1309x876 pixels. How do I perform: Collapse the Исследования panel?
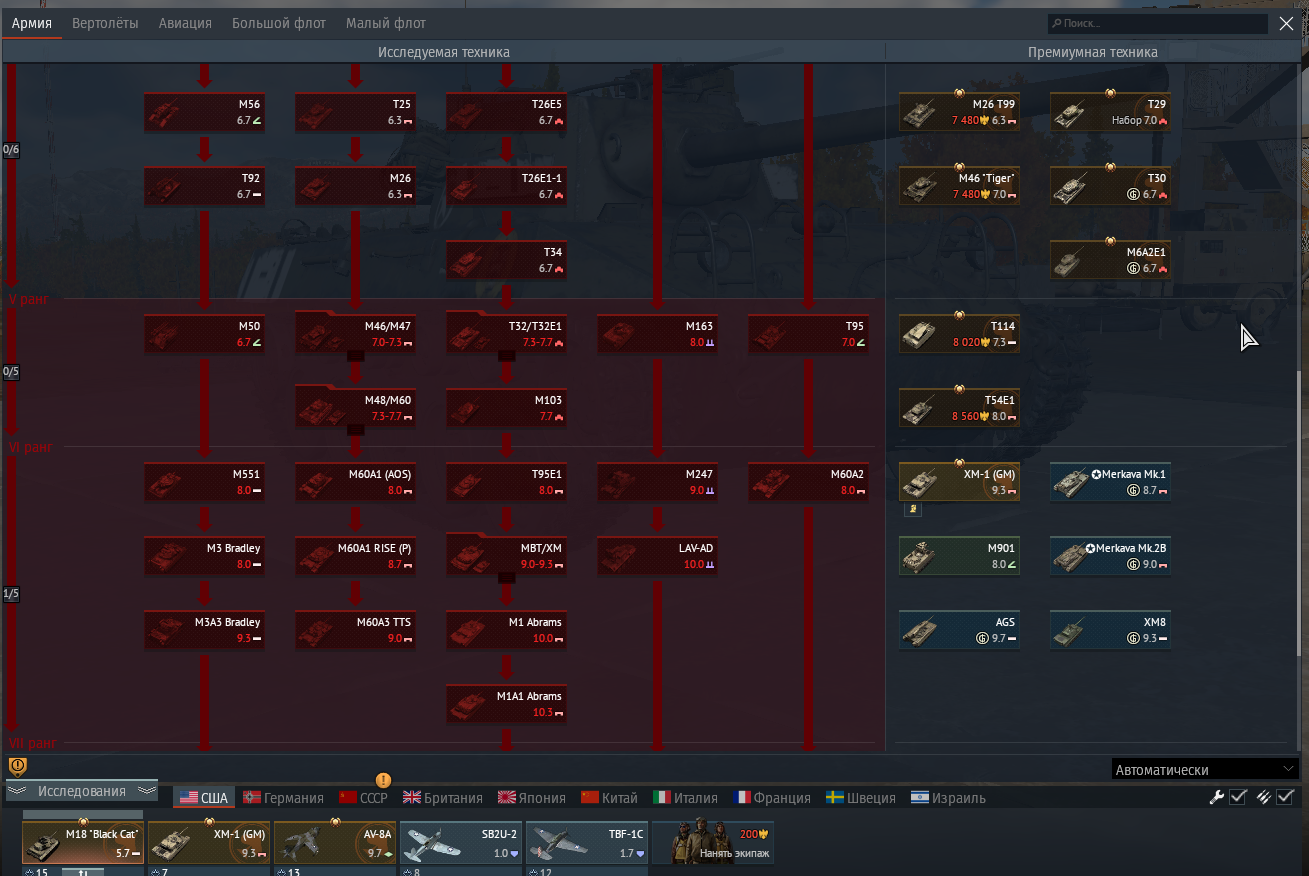(x=82, y=791)
